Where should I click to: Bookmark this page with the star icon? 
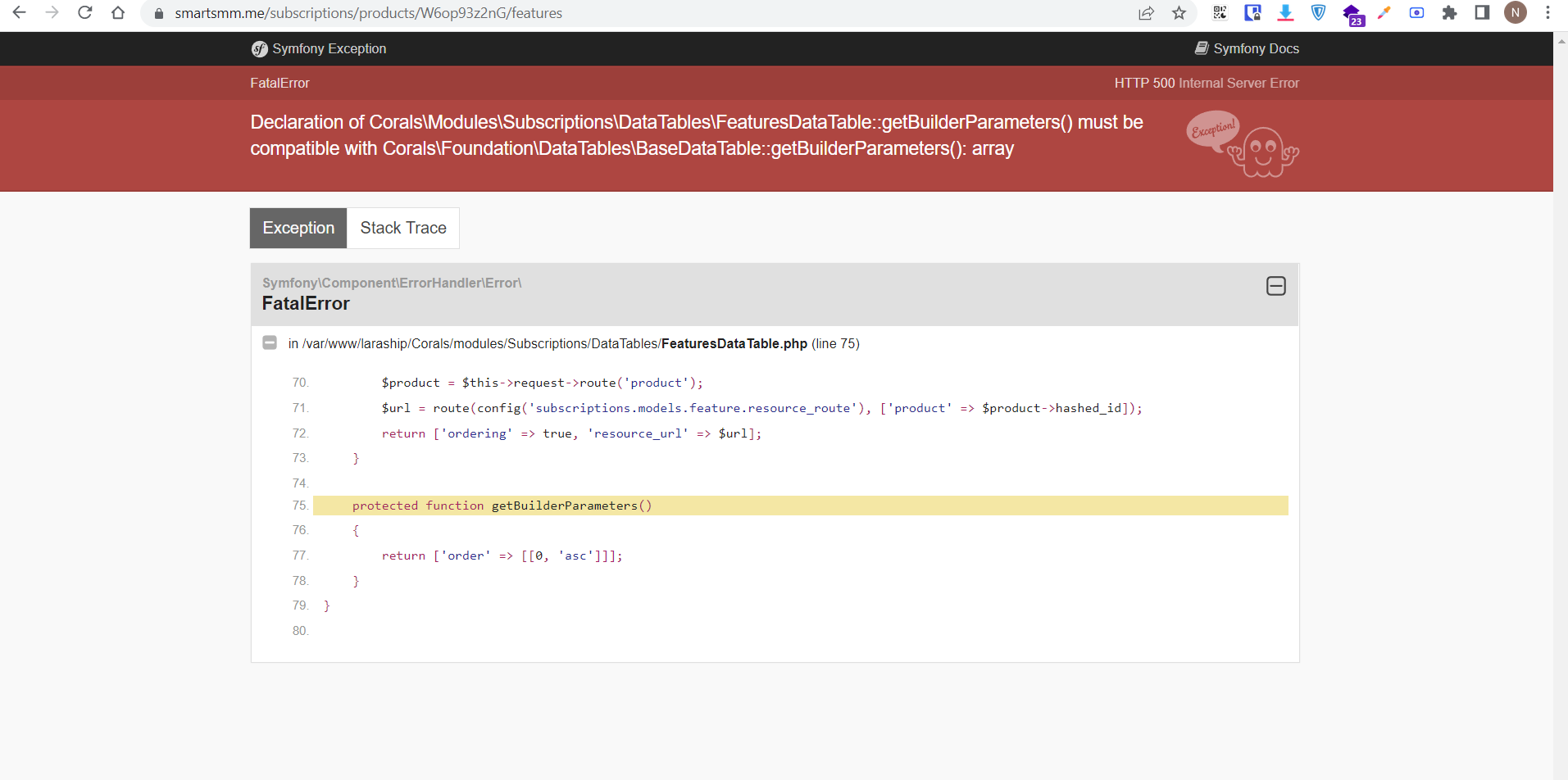[1179, 13]
